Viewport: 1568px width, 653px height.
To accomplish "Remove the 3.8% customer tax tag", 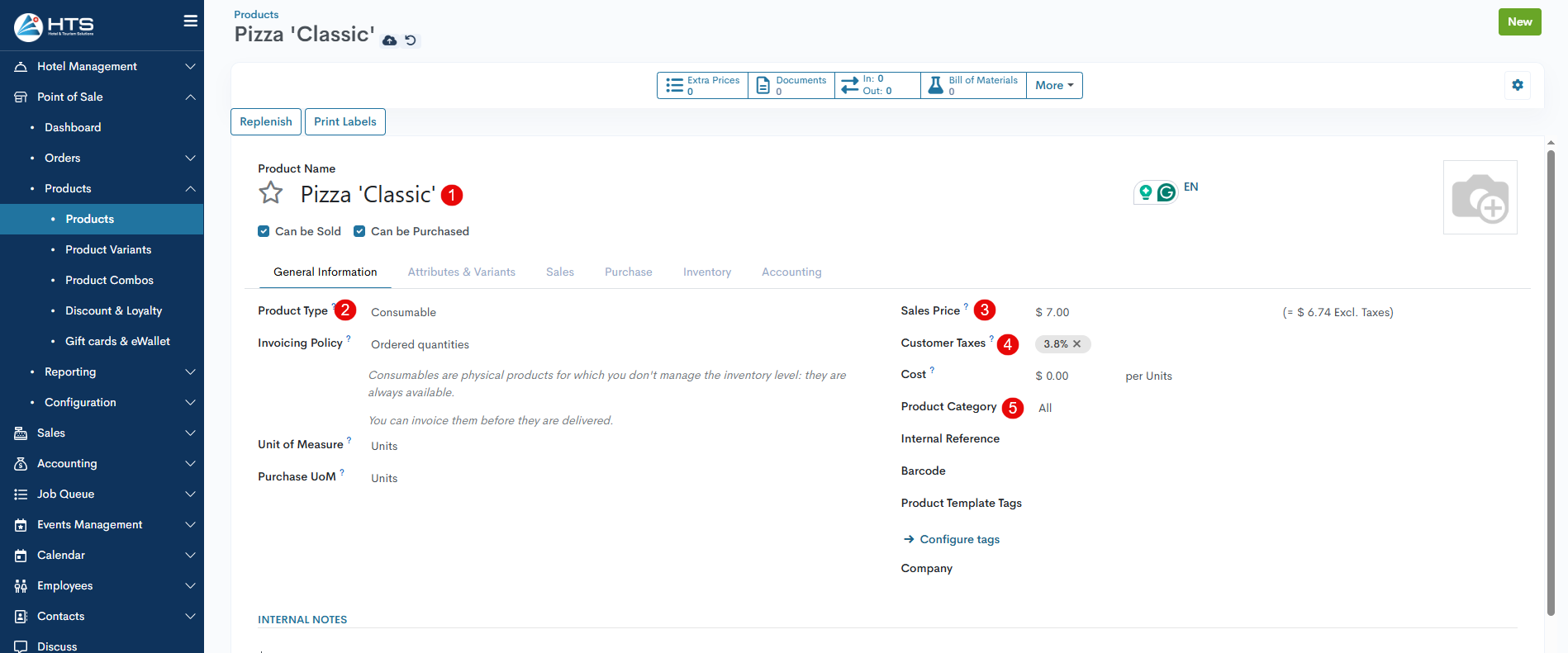I will (1076, 344).
